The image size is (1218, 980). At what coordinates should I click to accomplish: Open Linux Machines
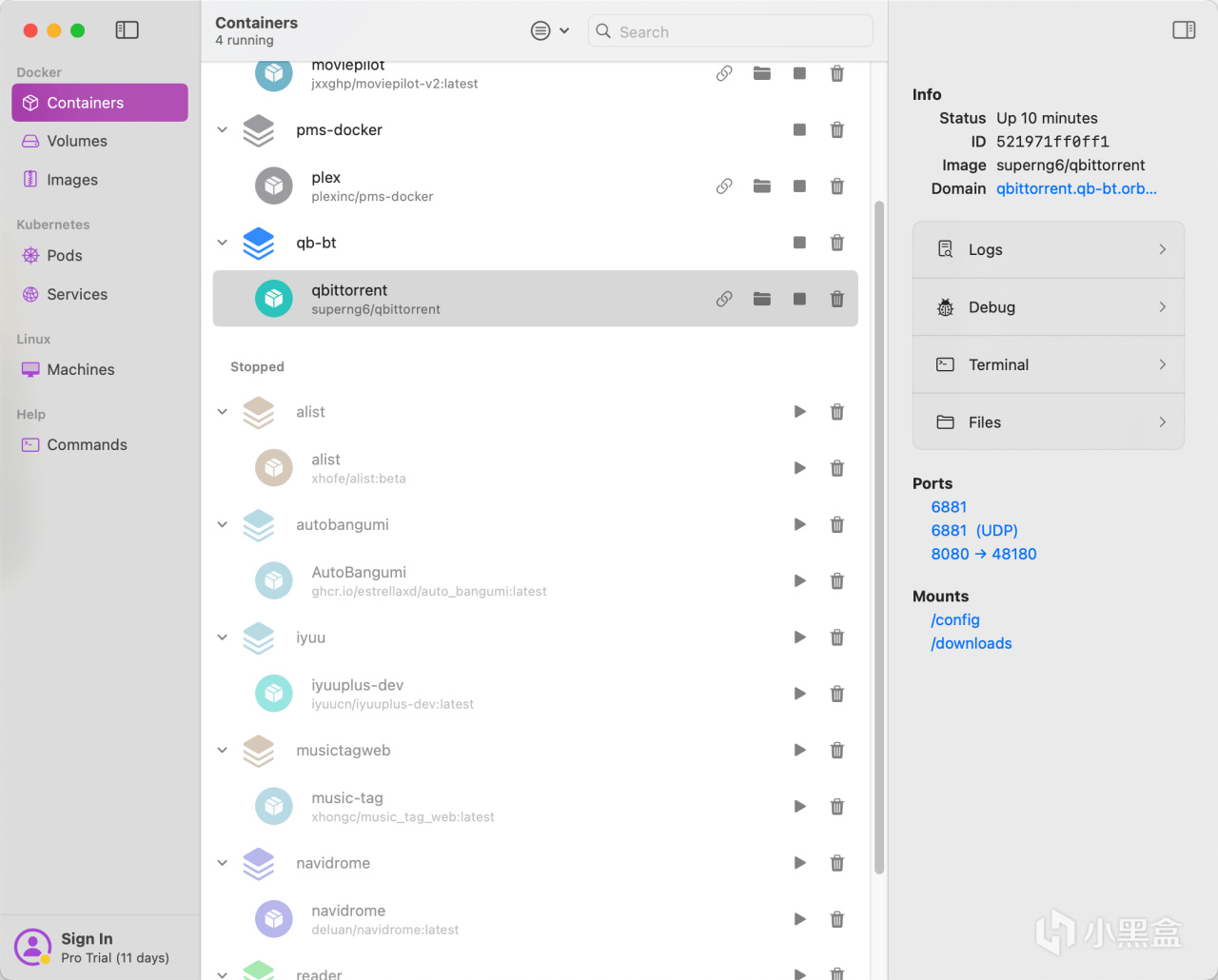pyautogui.click(x=100, y=369)
